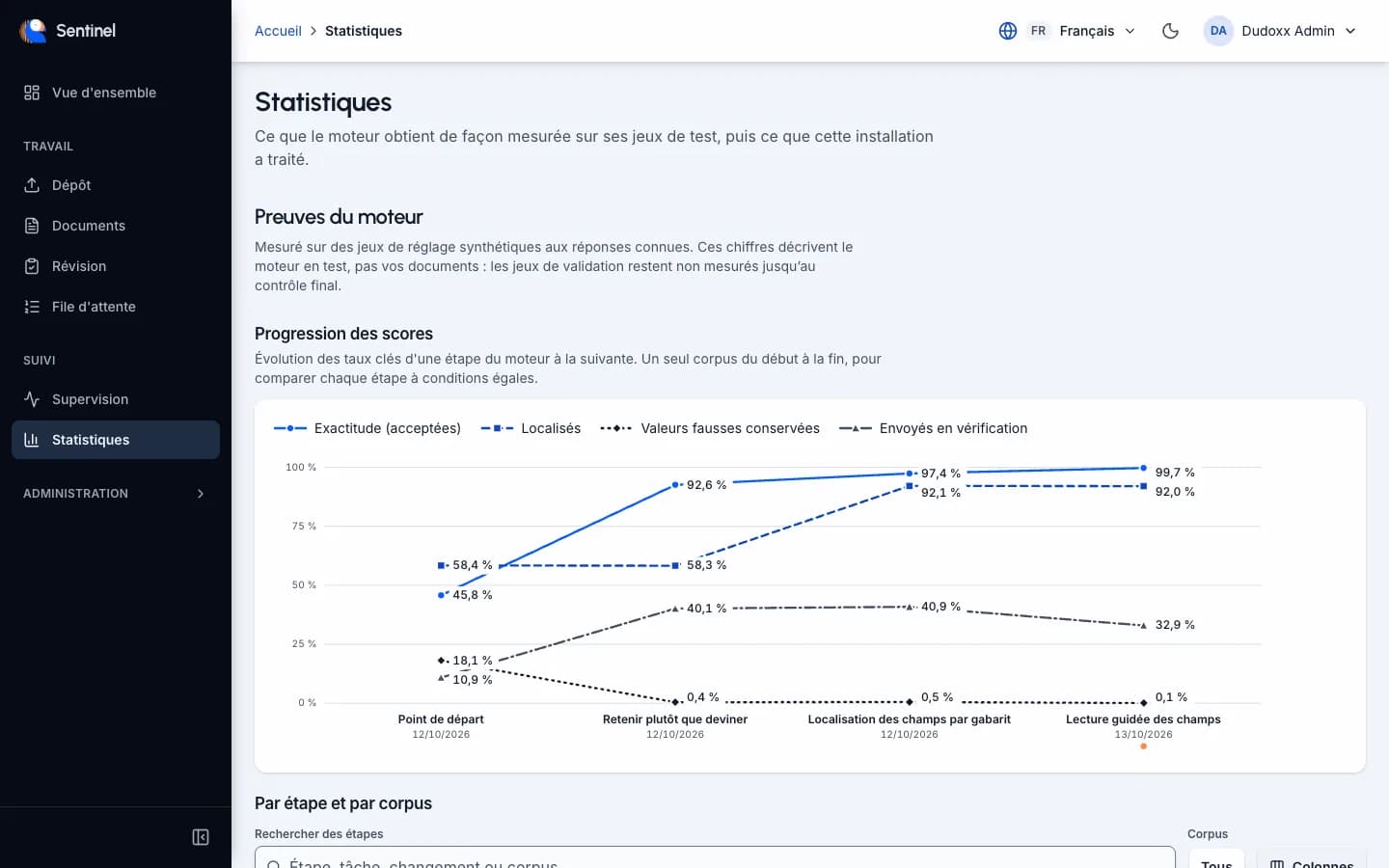Go to Accueil via the breadcrumb
Image resolution: width=1389 pixels, height=868 pixels.
pyautogui.click(x=278, y=31)
